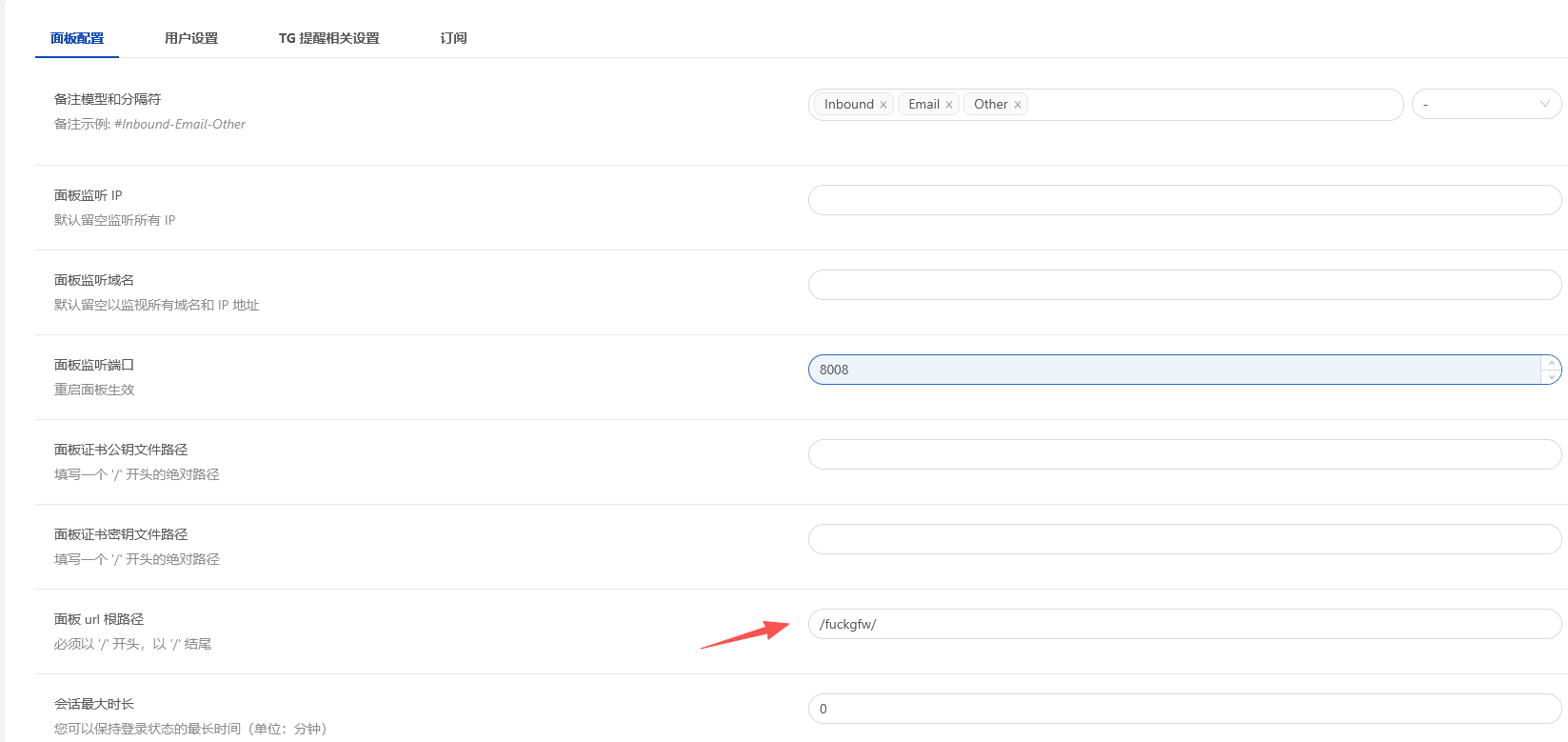Focus the 会话最大时长 input field
Image resolution: width=1568 pixels, height=742 pixels.
[1184, 709]
